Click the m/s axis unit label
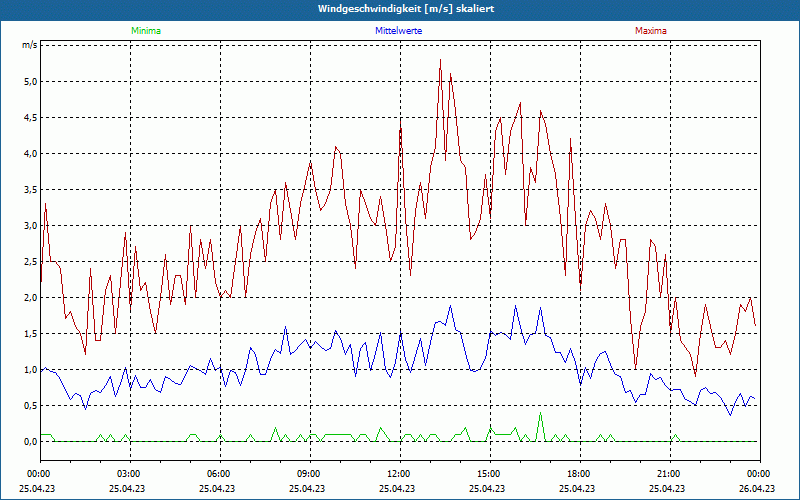Viewport: 800px width, 500px height. 30,45
